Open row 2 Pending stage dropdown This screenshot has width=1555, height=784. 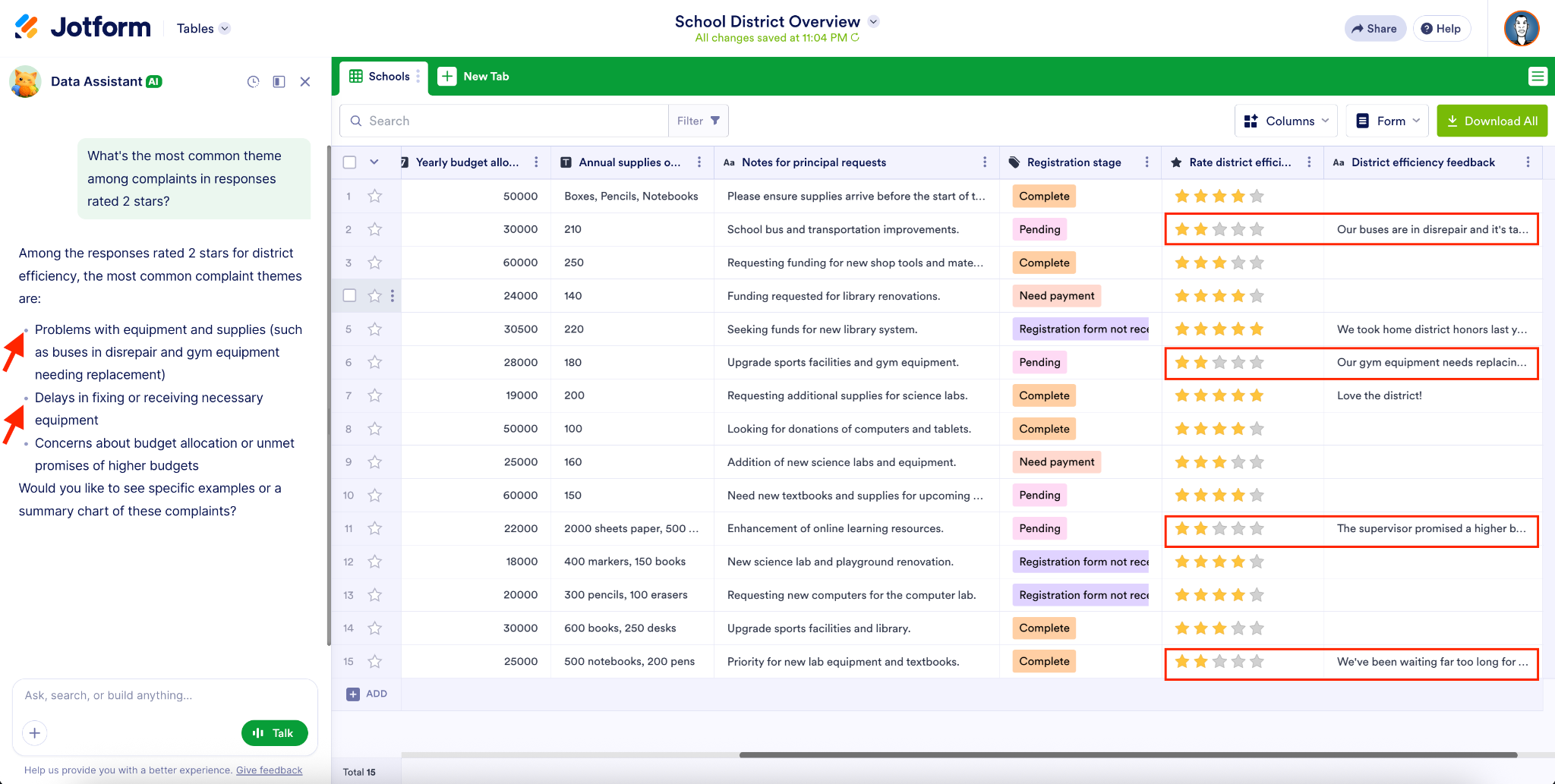pos(1039,229)
